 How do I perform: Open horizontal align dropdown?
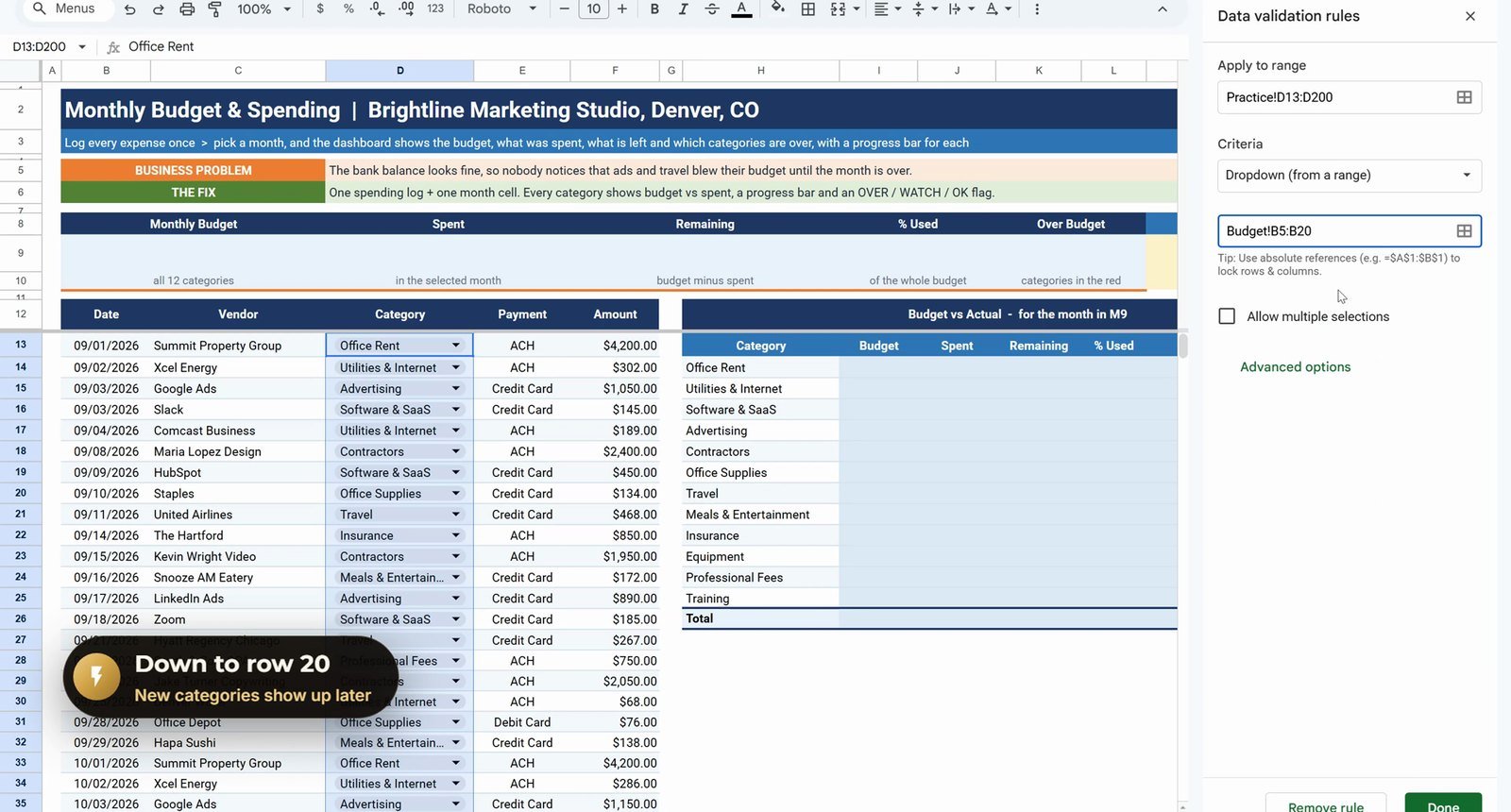pos(887,8)
